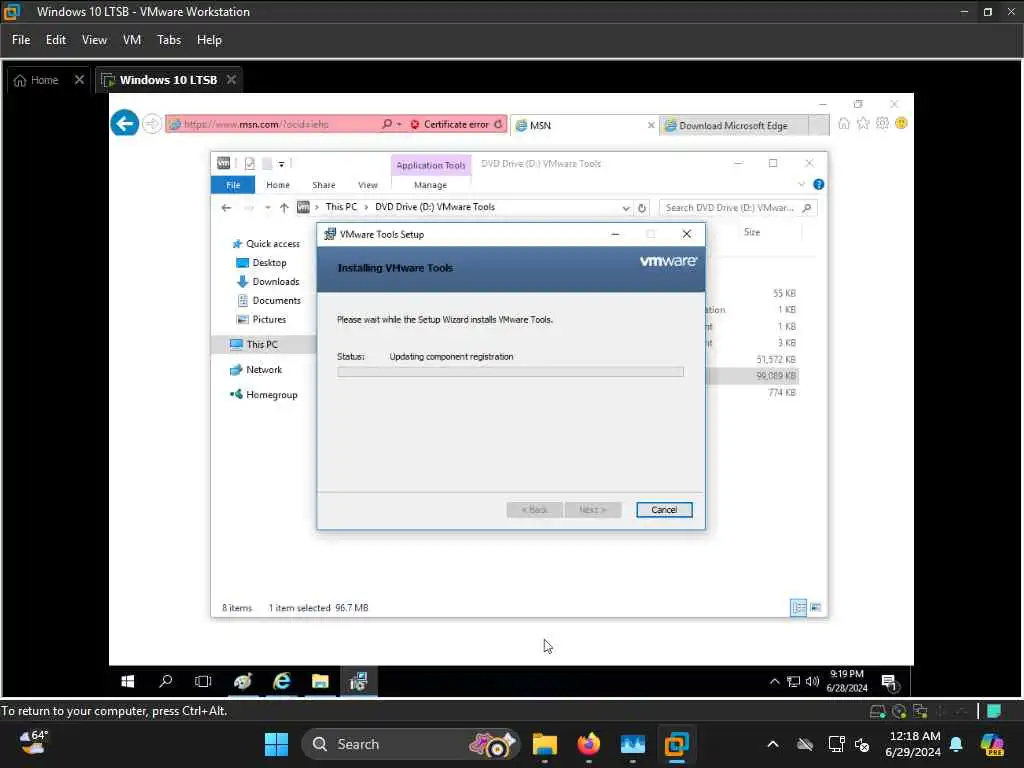This screenshot has width=1024, height=768.
Task: Click Internet Explorer's forward arrow button
Action: (152, 123)
